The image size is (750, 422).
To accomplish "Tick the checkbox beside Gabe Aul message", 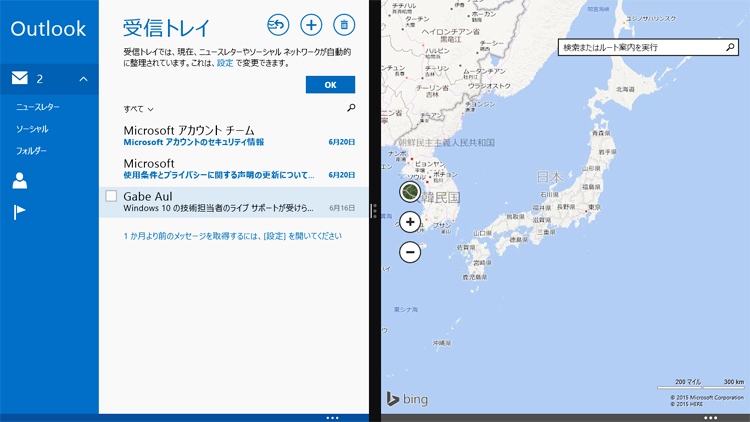I will coord(111,197).
